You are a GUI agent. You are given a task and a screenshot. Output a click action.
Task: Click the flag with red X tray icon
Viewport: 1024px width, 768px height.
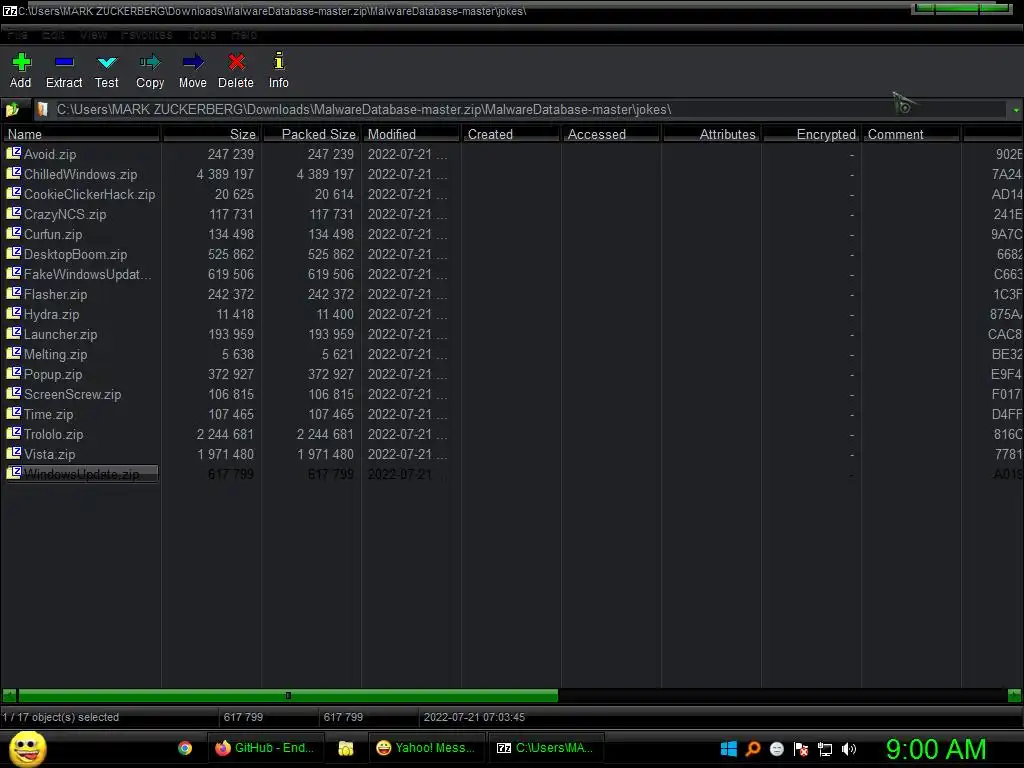[x=801, y=749]
